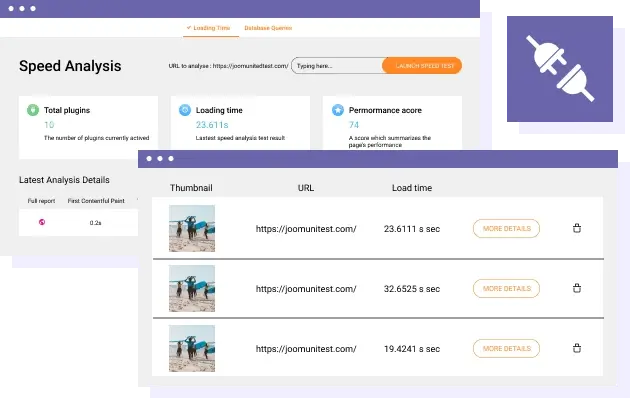Click thumbnail of the 32.6525 s row
This screenshot has height=398, width=630.
192,288
